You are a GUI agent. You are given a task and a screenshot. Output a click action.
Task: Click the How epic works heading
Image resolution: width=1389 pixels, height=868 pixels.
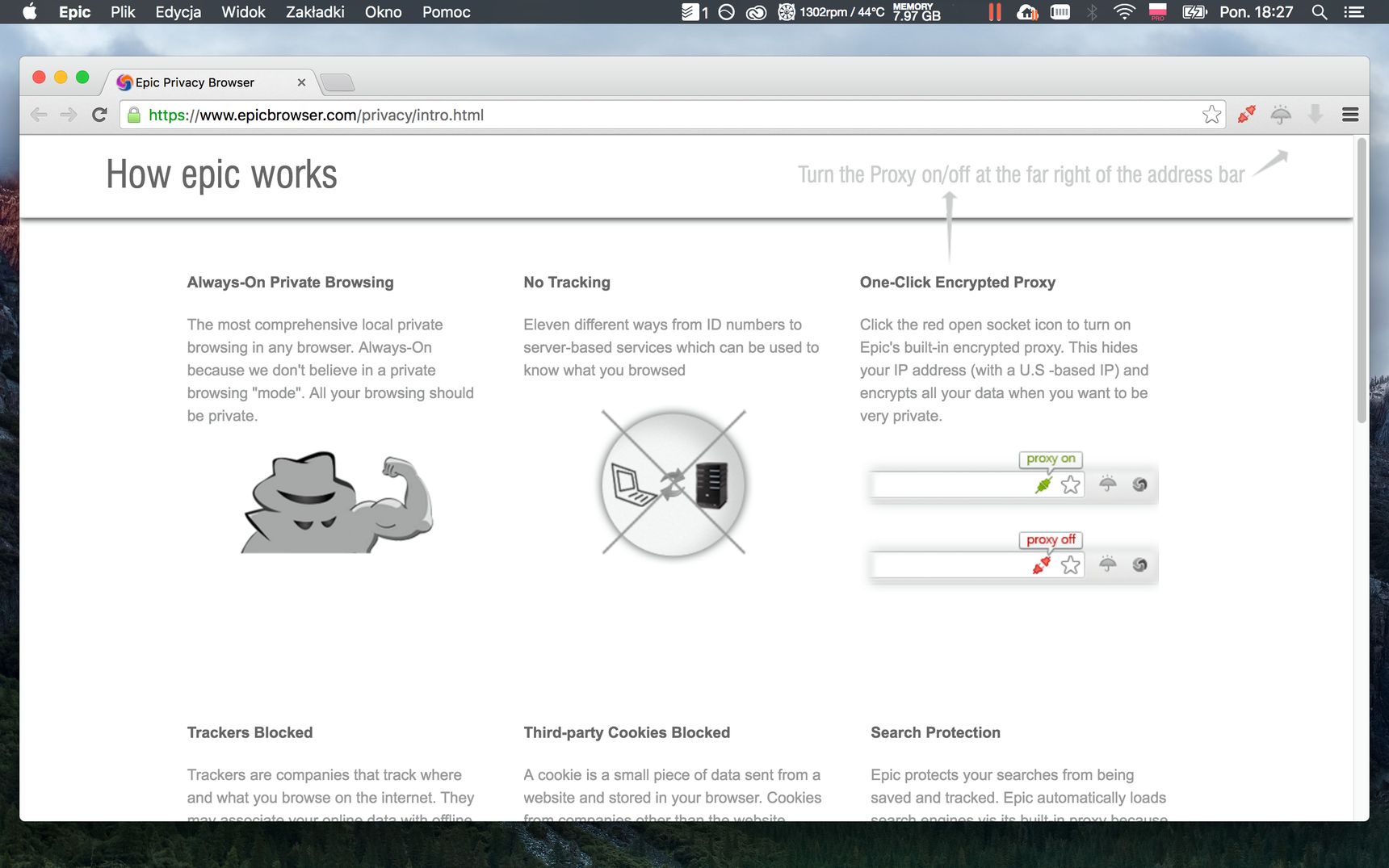point(221,174)
